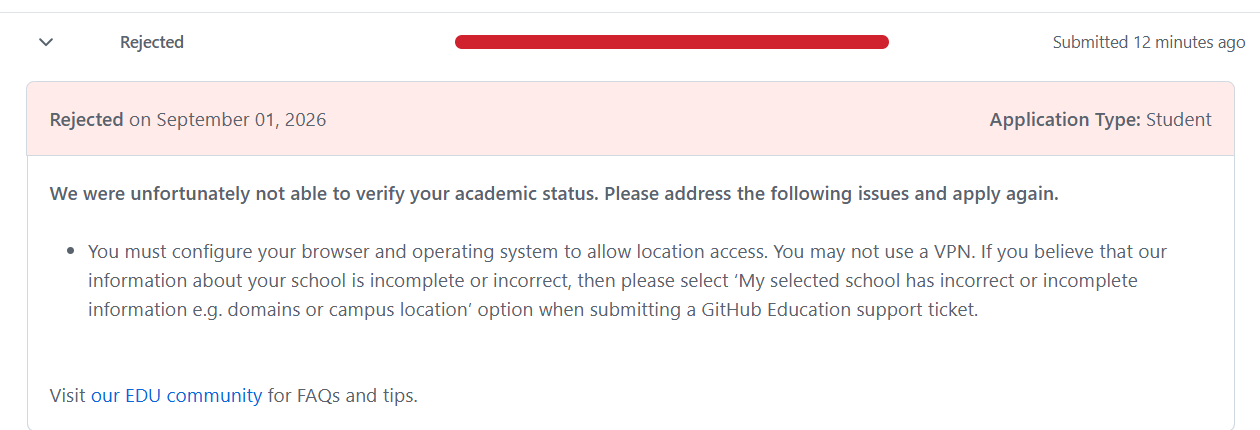The image size is (1260, 430).
Task: Click the Rejected on September 01, 2026 header
Action: (188, 120)
